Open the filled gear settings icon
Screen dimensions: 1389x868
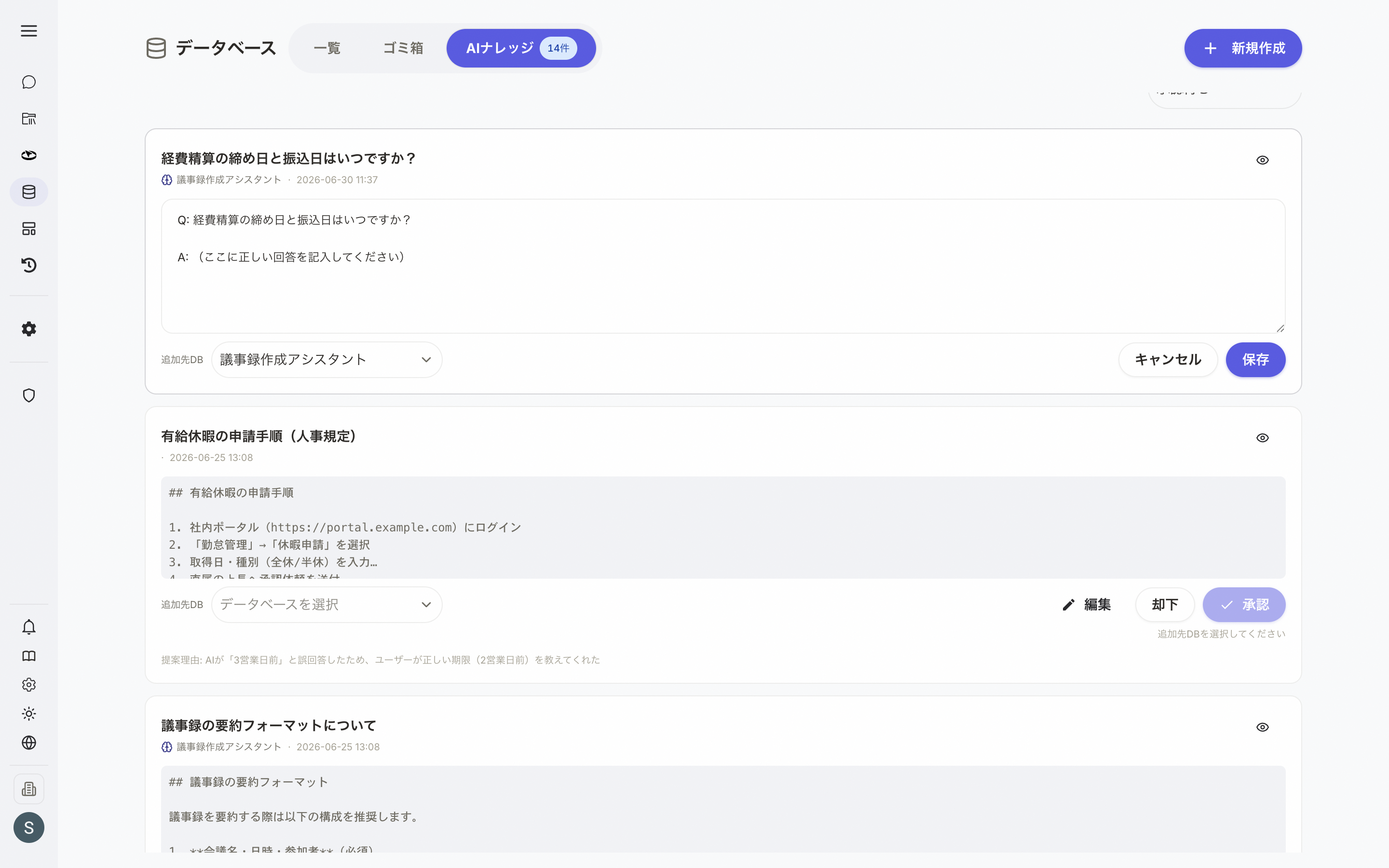(x=29, y=329)
